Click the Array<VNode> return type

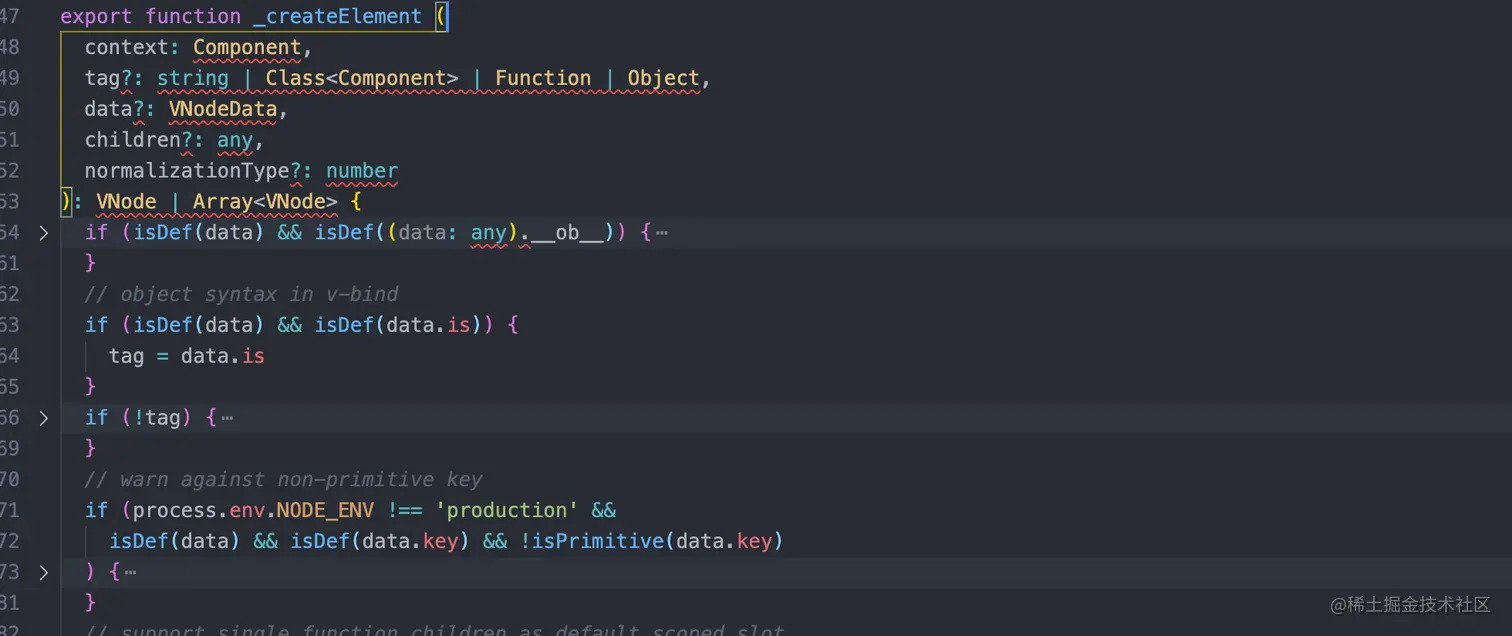coord(264,201)
